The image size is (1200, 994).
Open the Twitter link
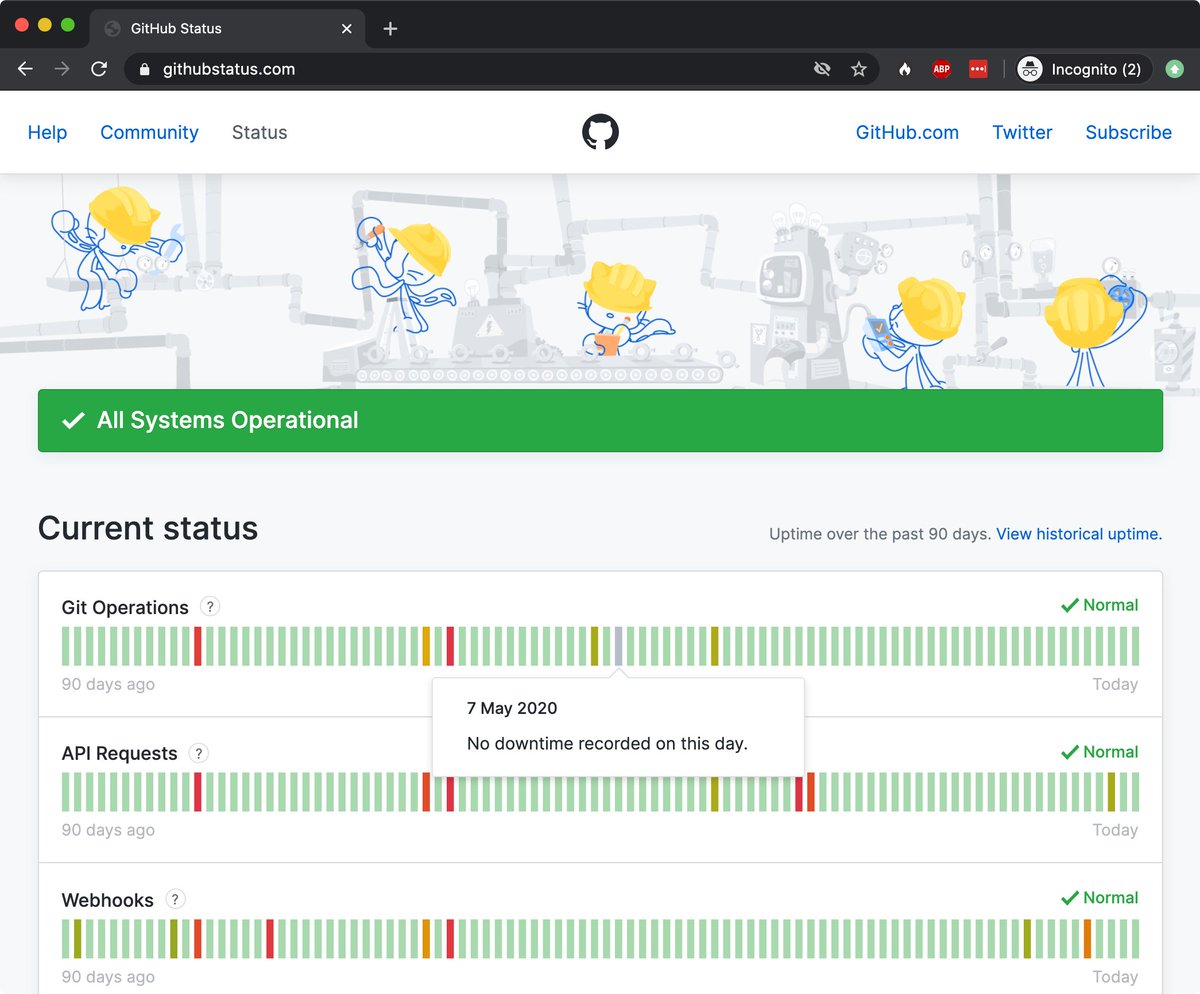click(x=1022, y=132)
